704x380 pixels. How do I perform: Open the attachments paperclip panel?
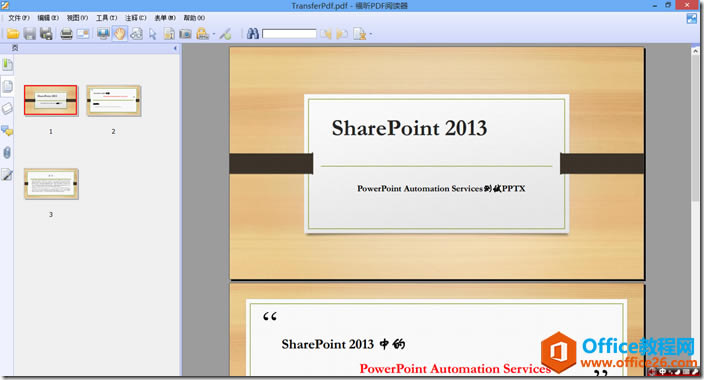point(7,153)
